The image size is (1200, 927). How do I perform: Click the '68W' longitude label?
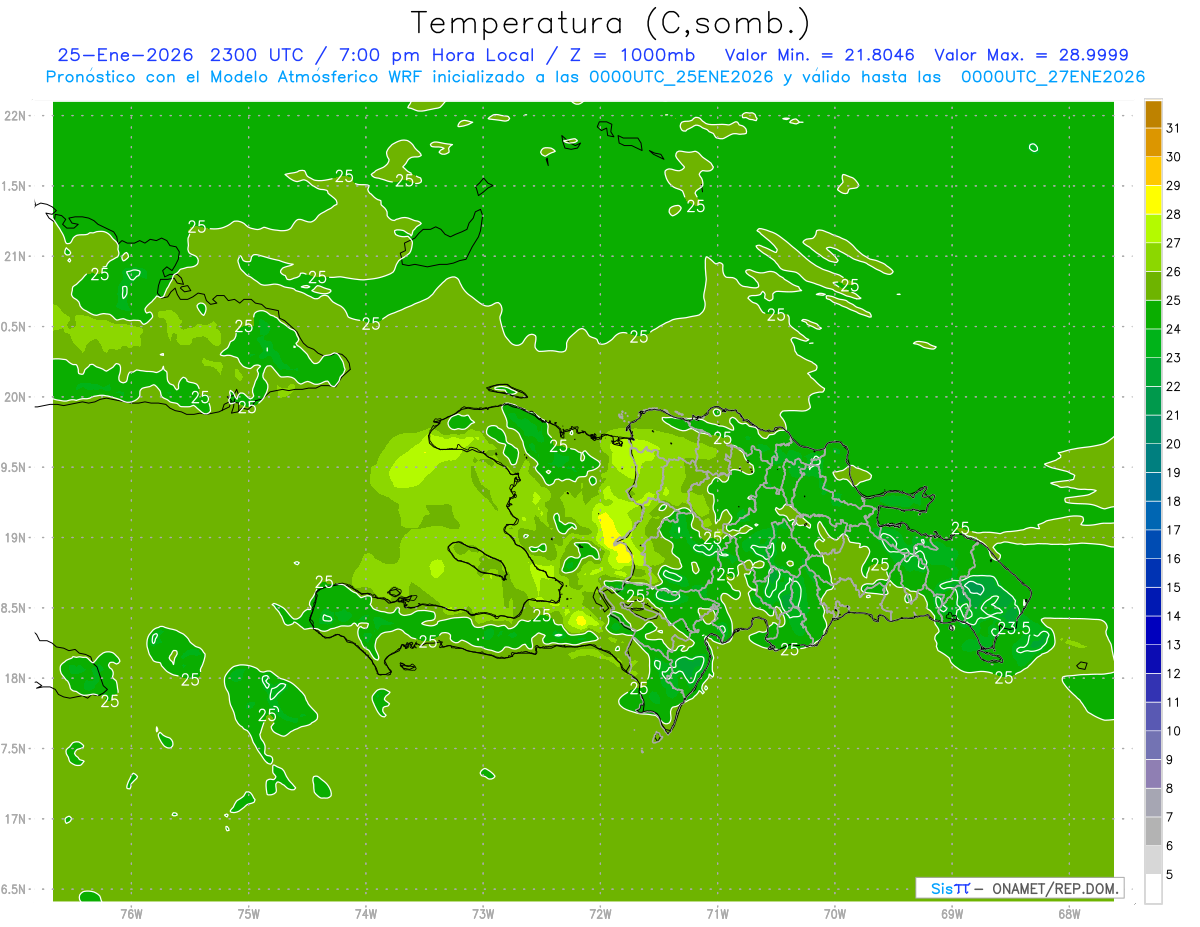[1068, 913]
